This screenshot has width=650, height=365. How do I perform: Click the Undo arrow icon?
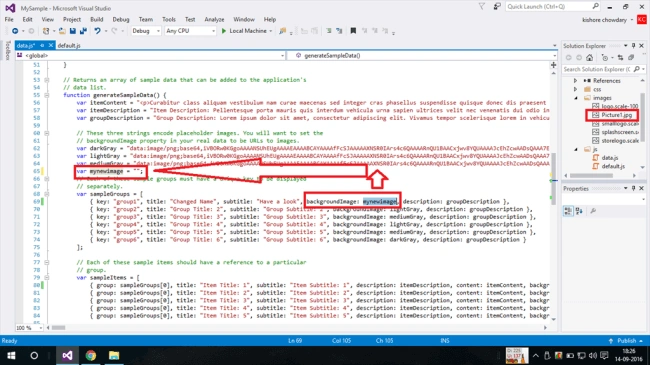(x=97, y=31)
